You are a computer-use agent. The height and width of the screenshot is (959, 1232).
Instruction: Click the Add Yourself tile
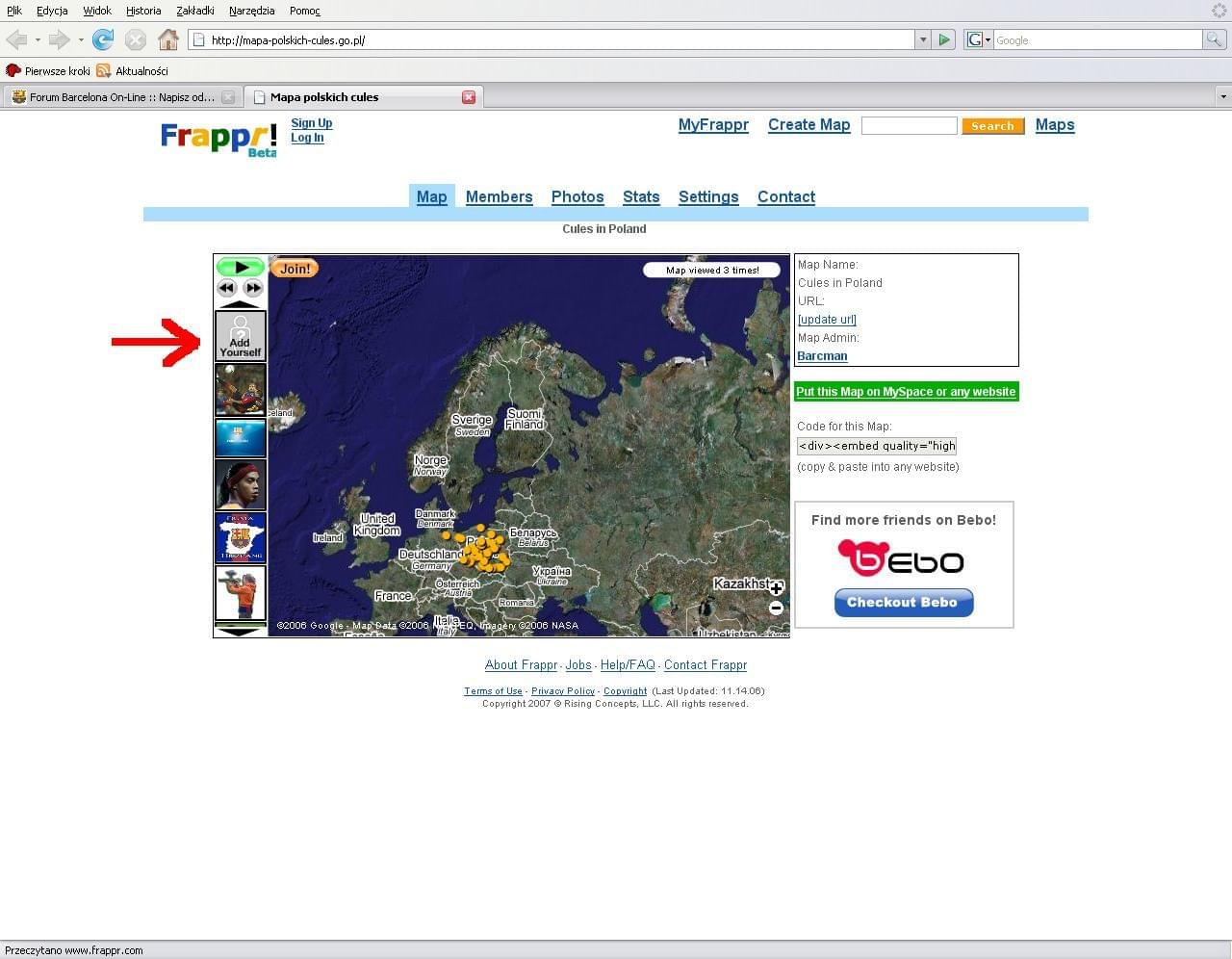(x=241, y=336)
